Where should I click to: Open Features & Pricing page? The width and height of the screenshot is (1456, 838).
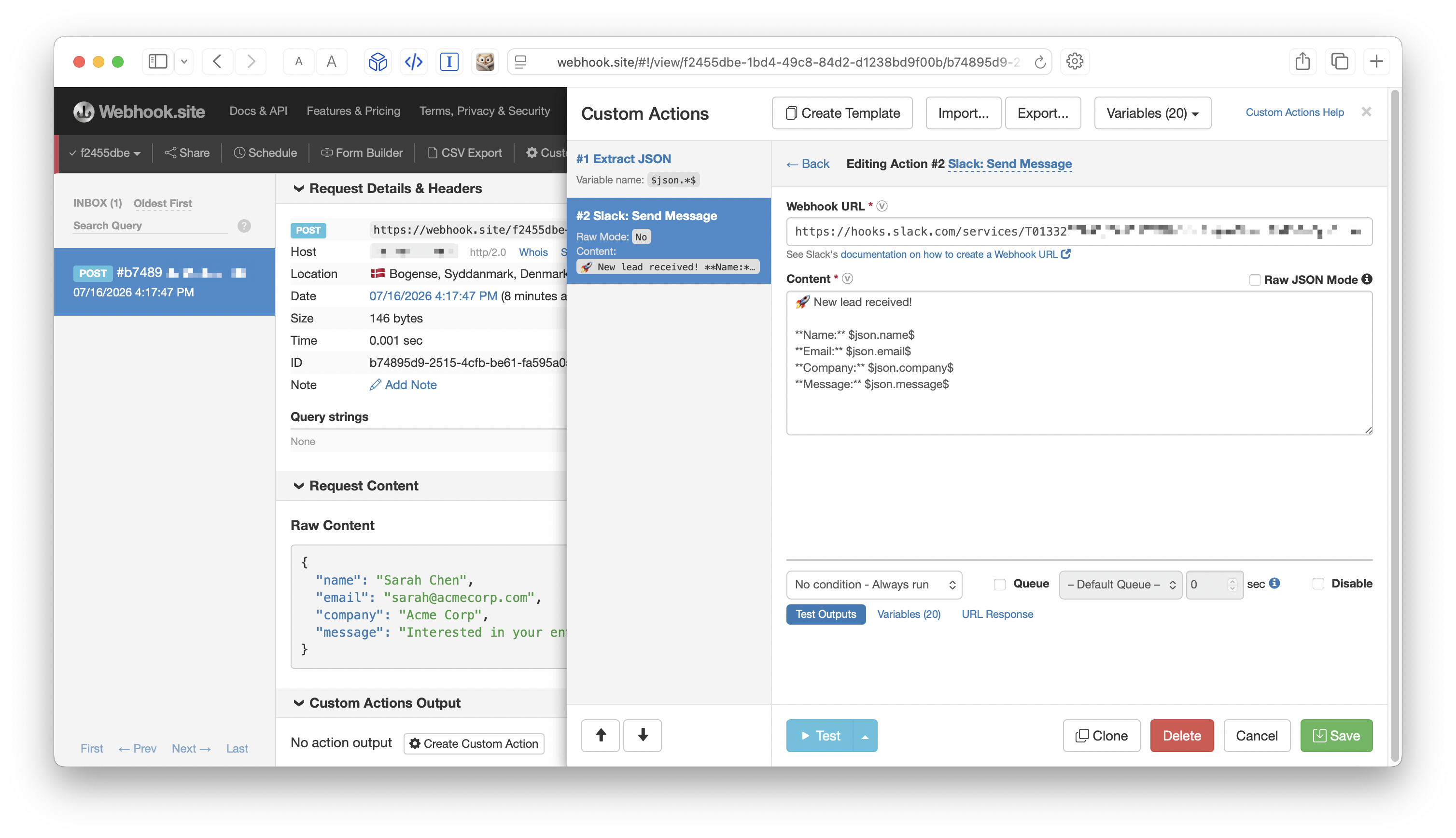[x=353, y=111]
